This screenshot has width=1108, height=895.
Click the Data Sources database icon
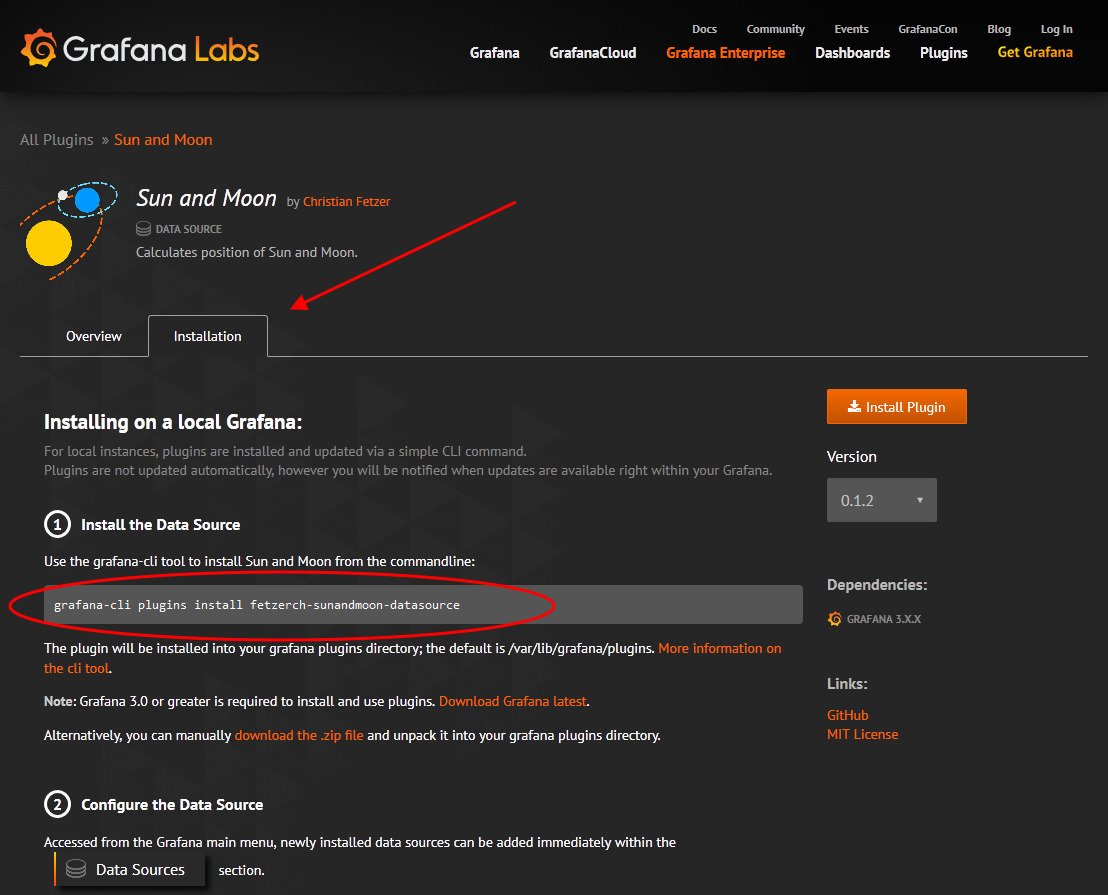point(75,870)
